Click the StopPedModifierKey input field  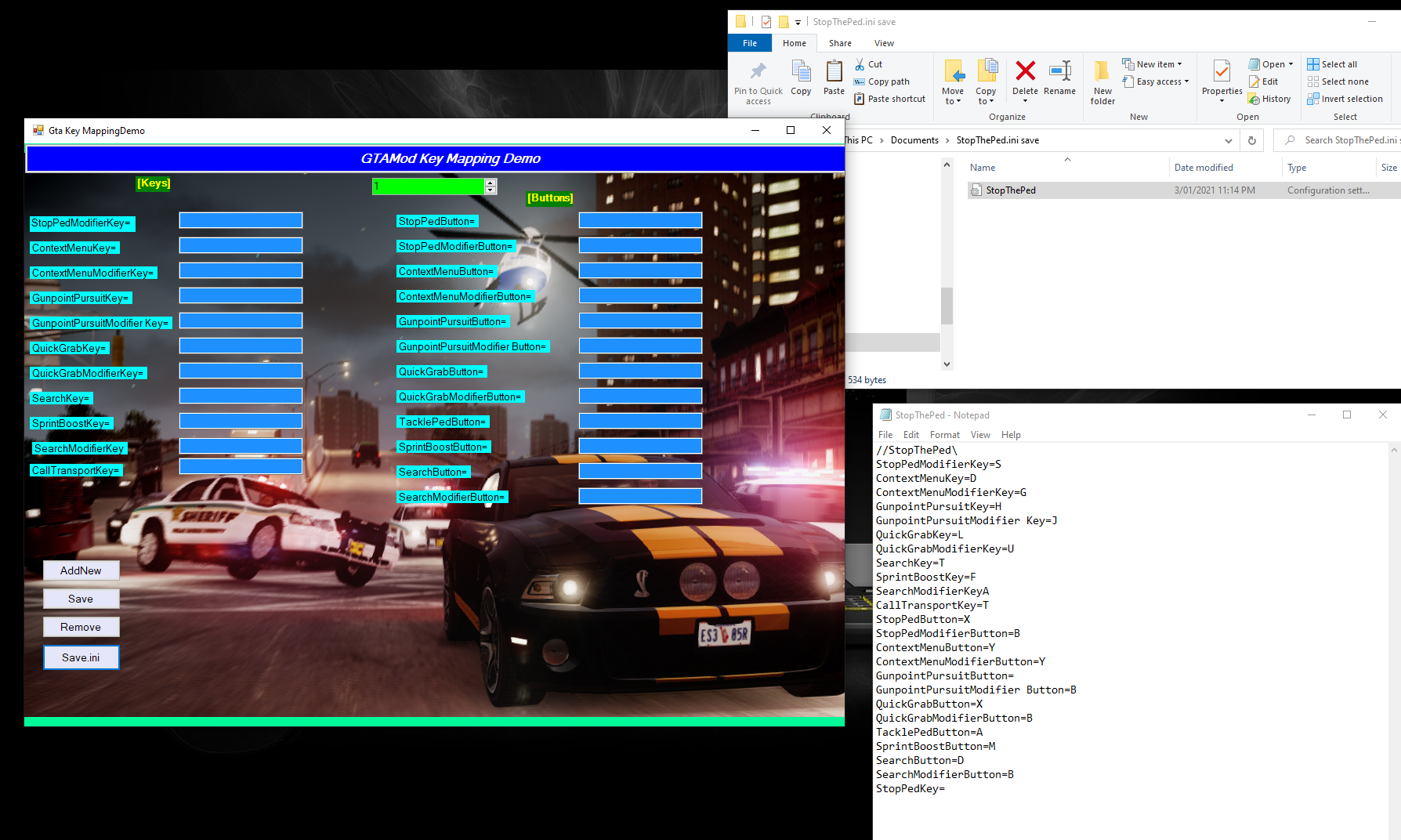click(x=241, y=221)
